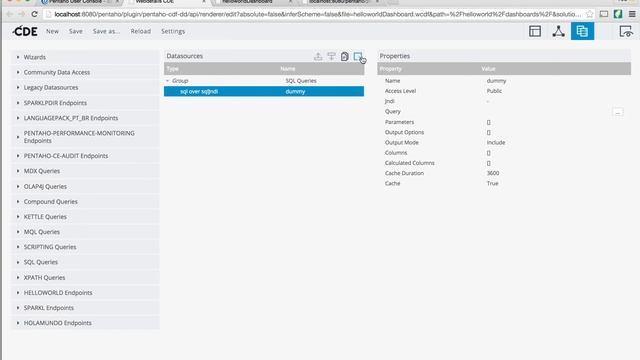Screen dimensions: 640x360
Task: Collapse the Group SQL Queries row
Action: (x=167, y=81)
